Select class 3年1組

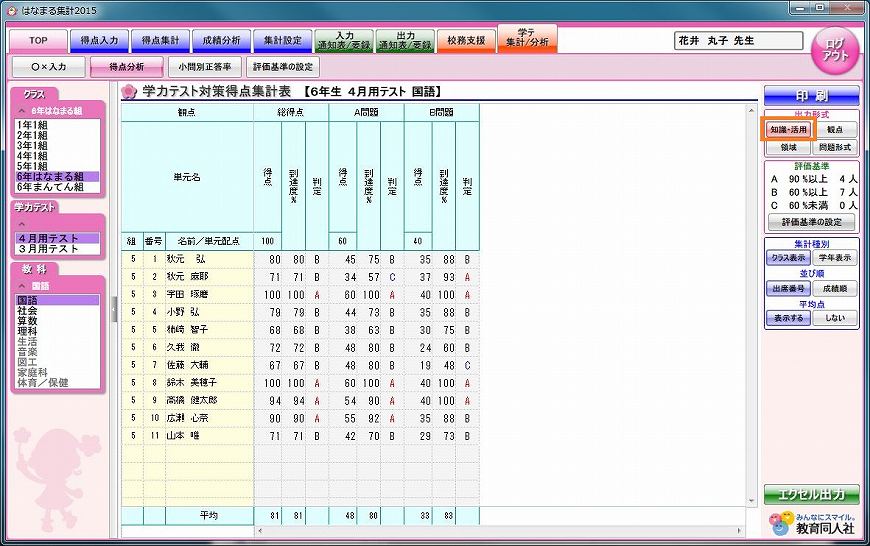[58, 145]
